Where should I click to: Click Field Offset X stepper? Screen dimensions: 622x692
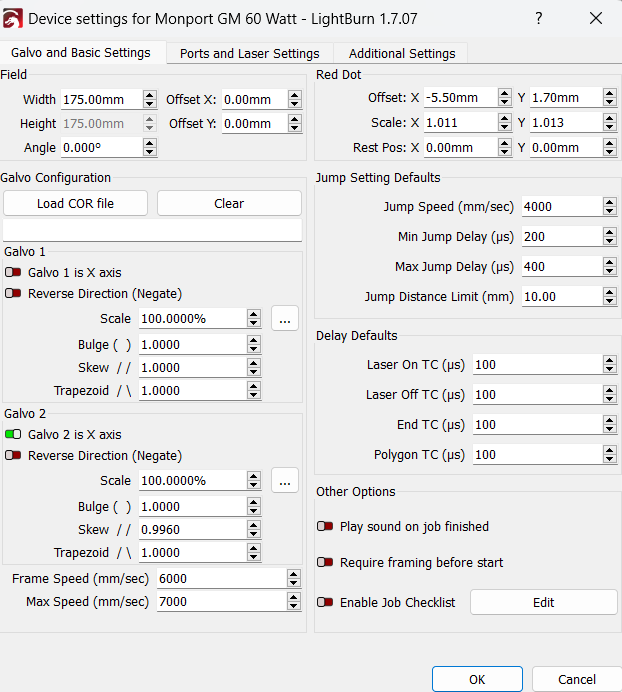[x=294, y=99]
